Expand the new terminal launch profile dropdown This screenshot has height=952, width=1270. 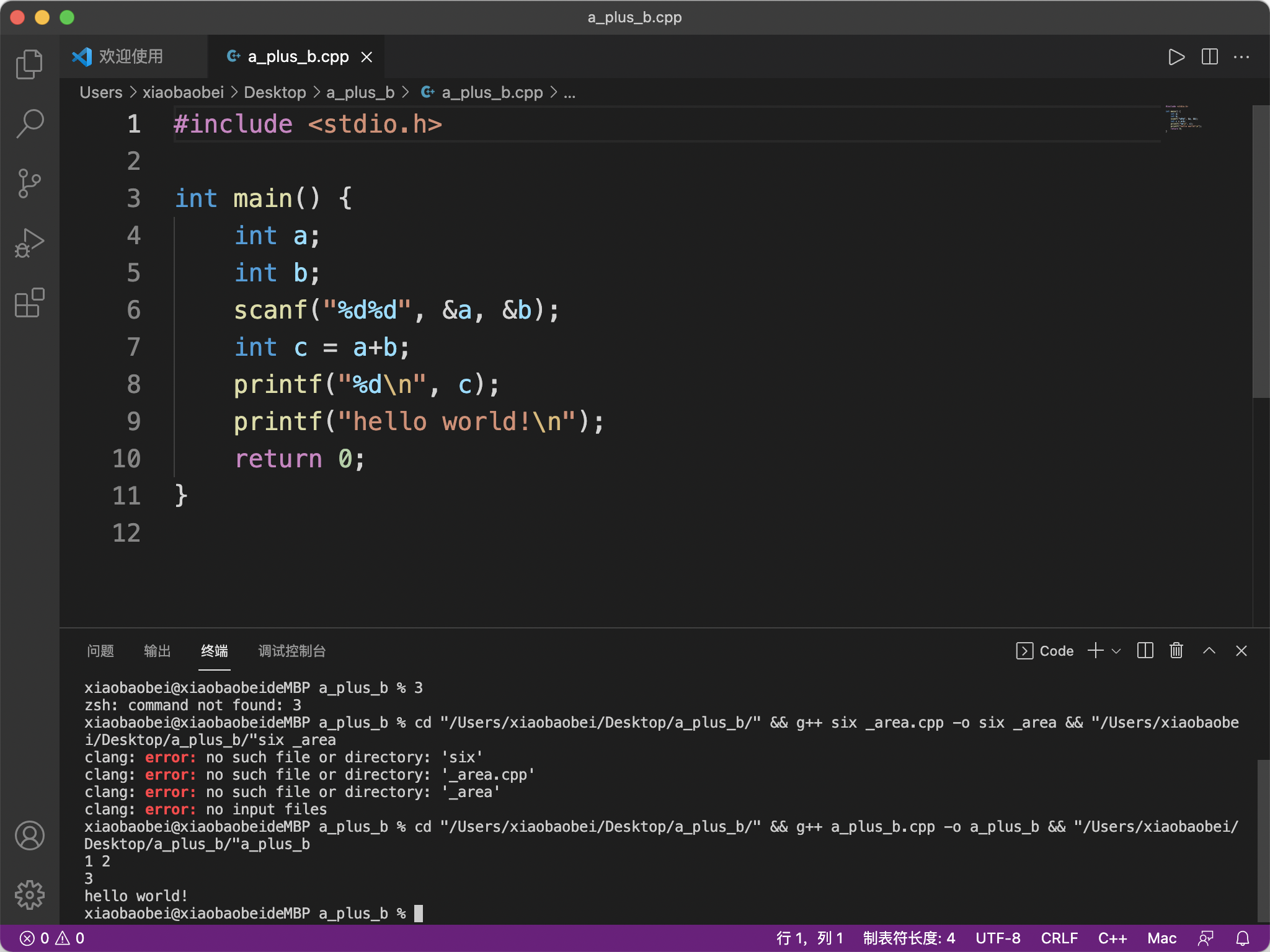tap(1117, 651)
